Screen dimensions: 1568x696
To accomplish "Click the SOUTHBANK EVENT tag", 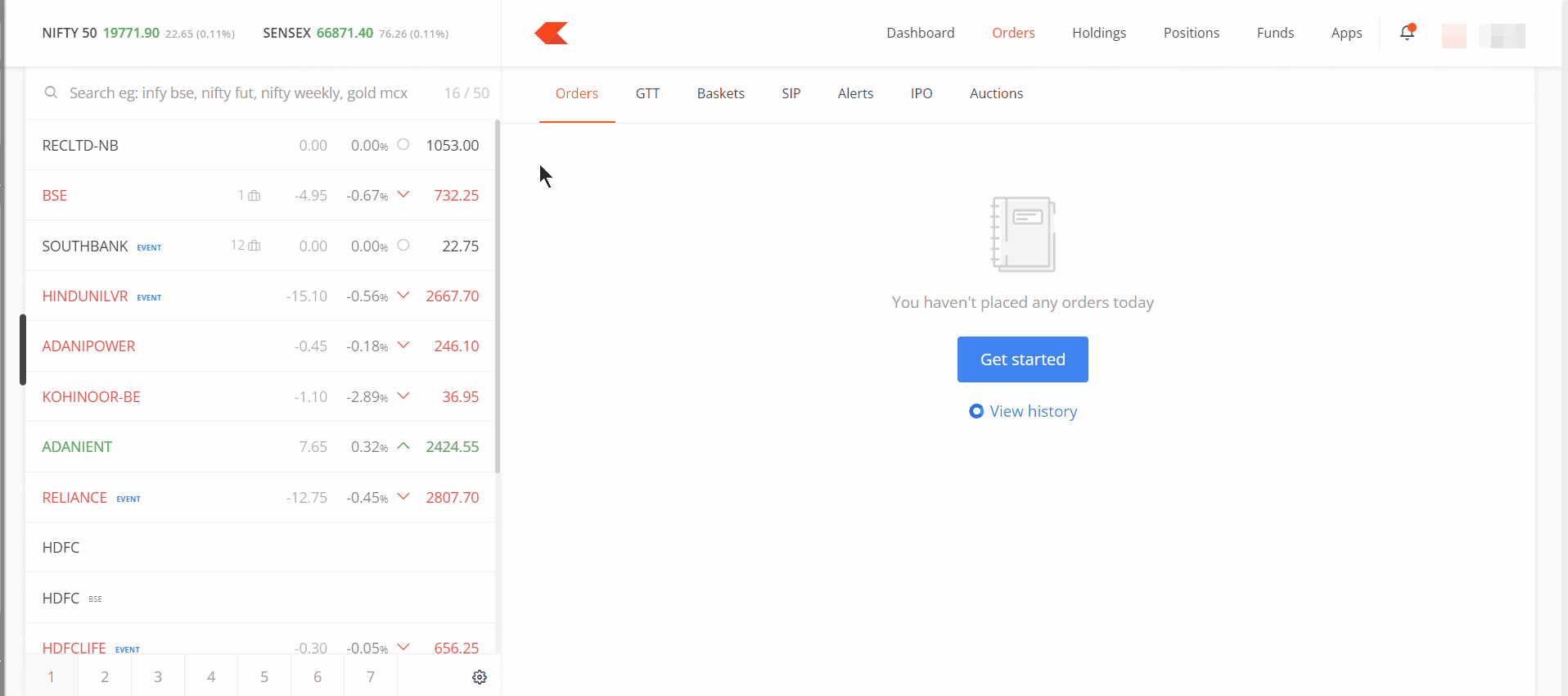I will [149, 248].
